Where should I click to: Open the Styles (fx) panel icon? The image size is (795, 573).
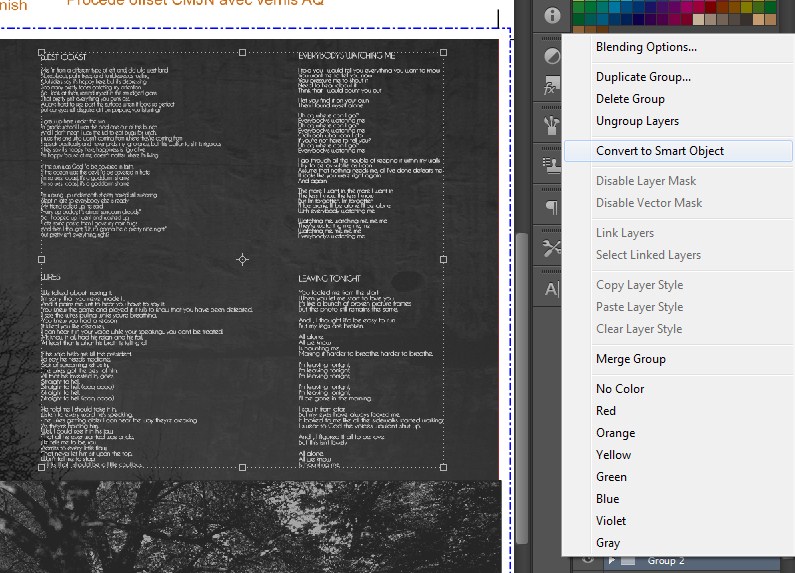click(552, 86)
